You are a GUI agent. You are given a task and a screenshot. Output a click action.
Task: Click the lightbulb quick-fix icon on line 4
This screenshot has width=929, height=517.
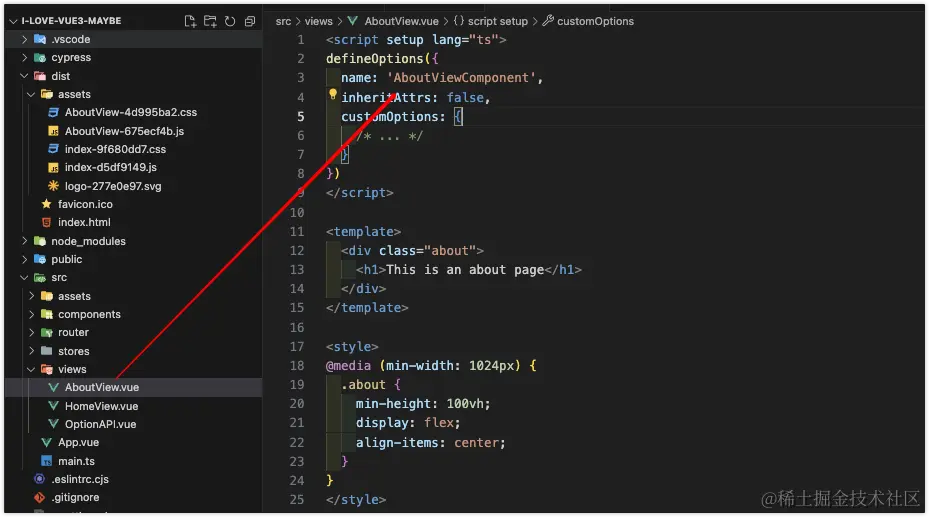point(333,95)
